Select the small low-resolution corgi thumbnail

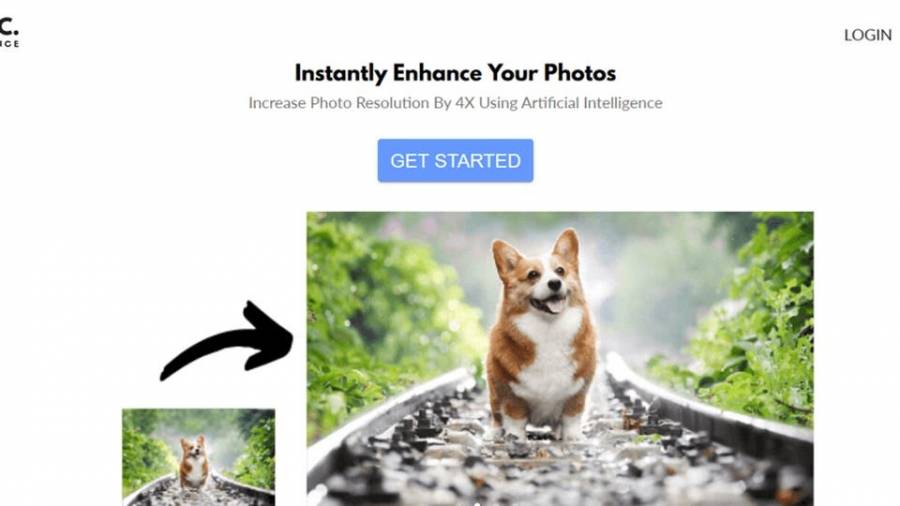coord(199,457)
